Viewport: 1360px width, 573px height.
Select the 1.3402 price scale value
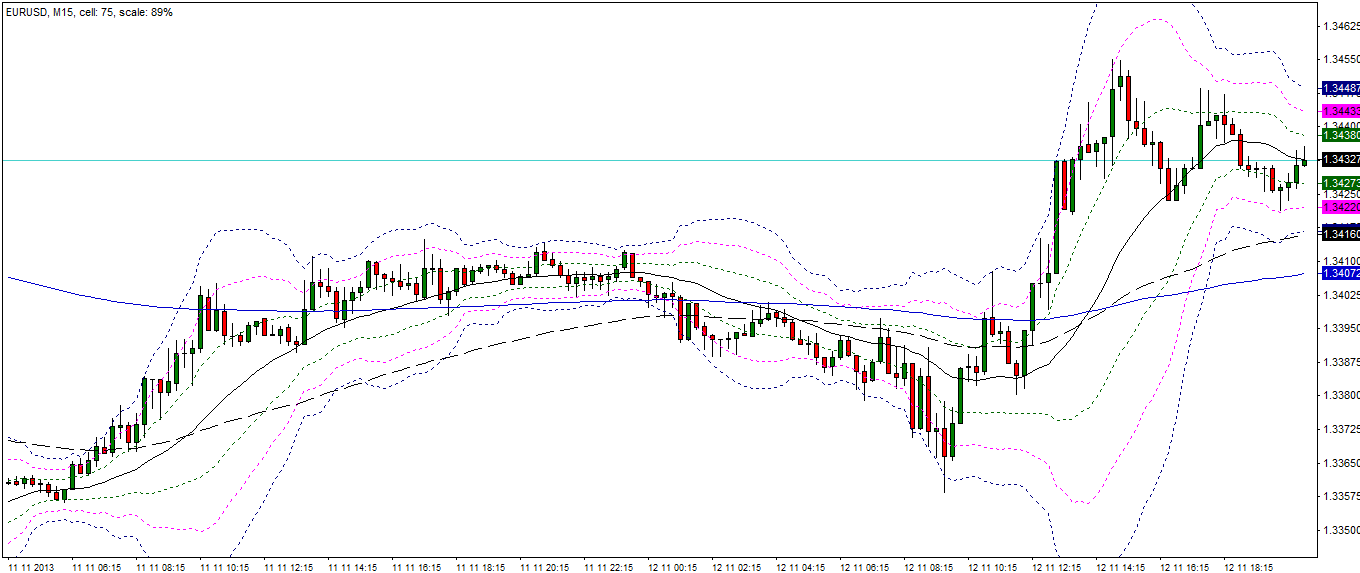coord(1341,295)
